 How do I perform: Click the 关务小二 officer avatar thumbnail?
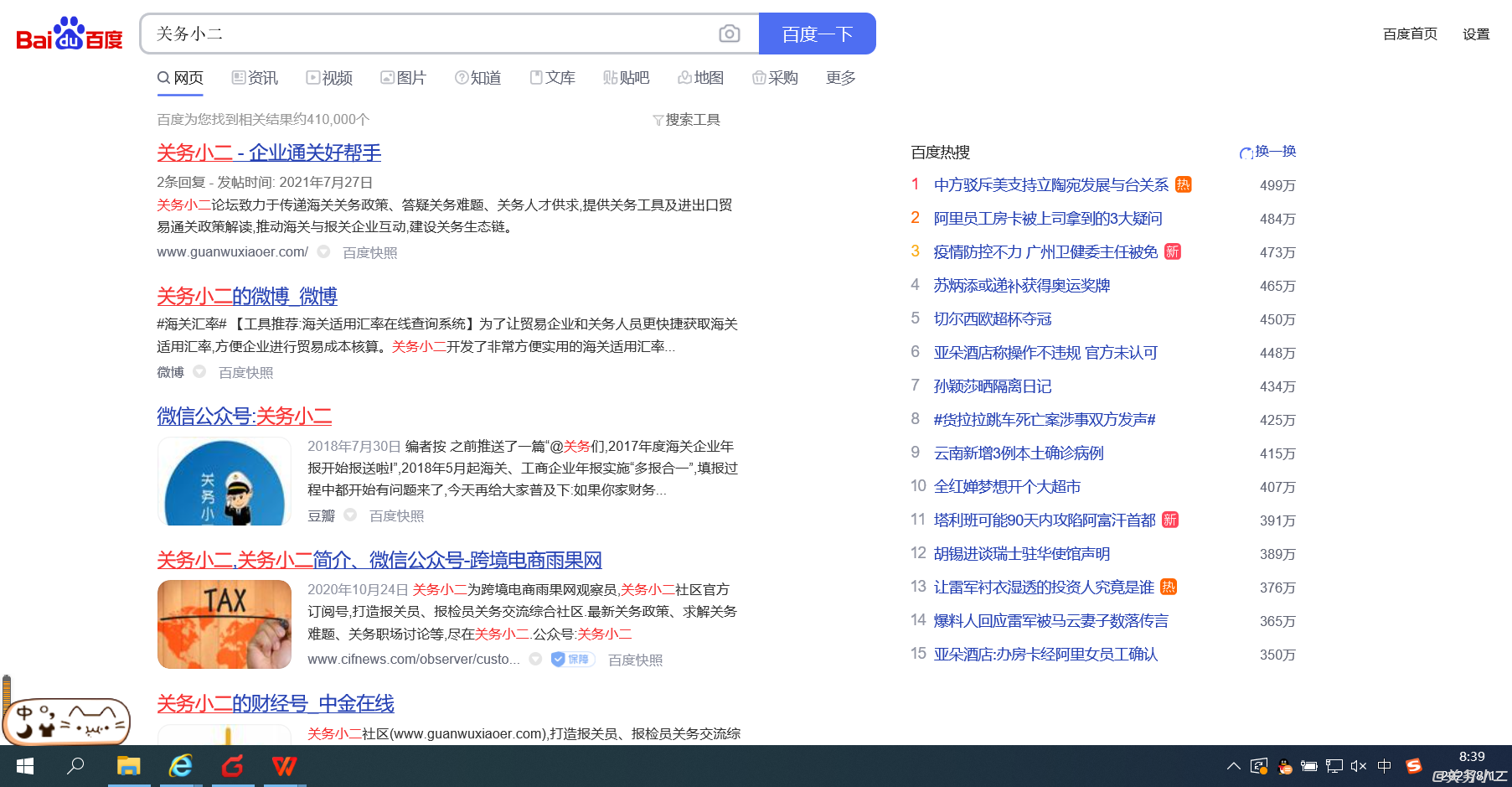(x=224, y=481)
